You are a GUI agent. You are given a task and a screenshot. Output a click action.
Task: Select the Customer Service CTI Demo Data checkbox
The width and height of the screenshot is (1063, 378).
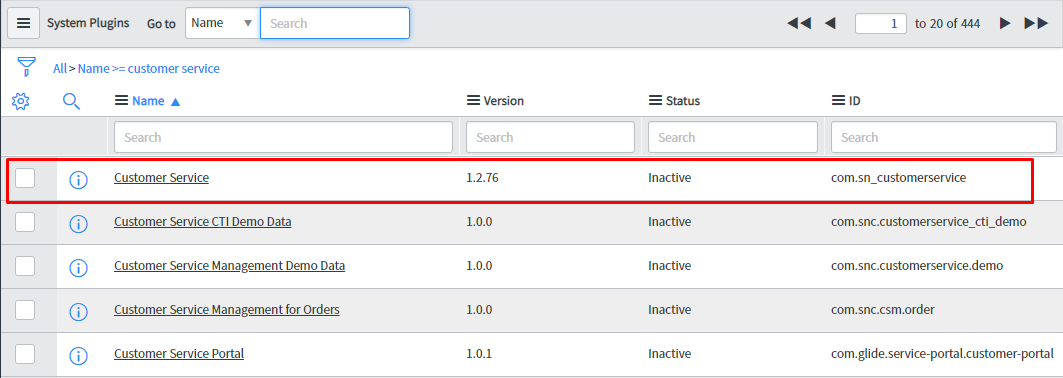[25, 222]
